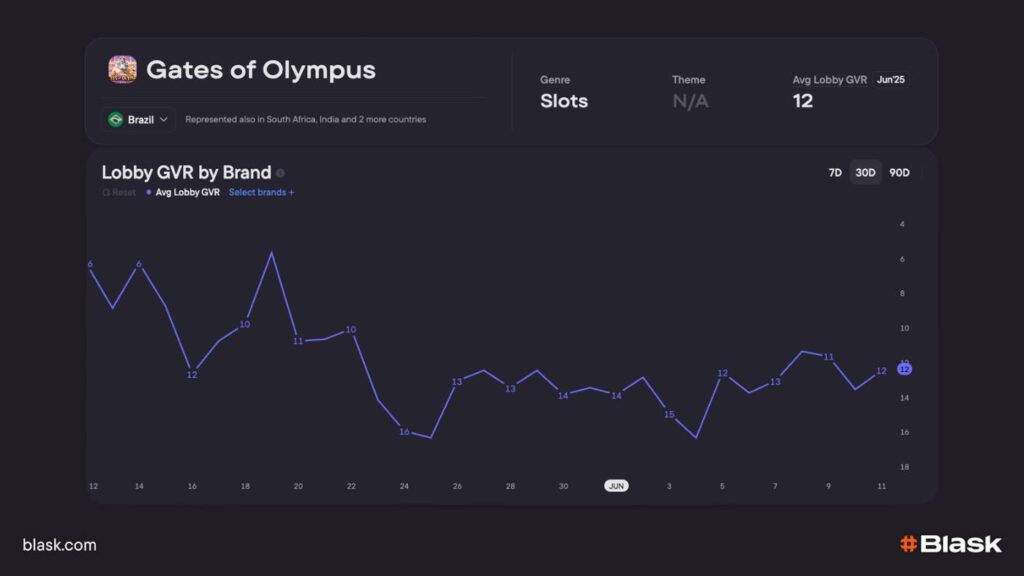The width and height of the screenshot is (1024, 576).
Task: Click the data point labeled 15
Action: (x=669, y=414)
